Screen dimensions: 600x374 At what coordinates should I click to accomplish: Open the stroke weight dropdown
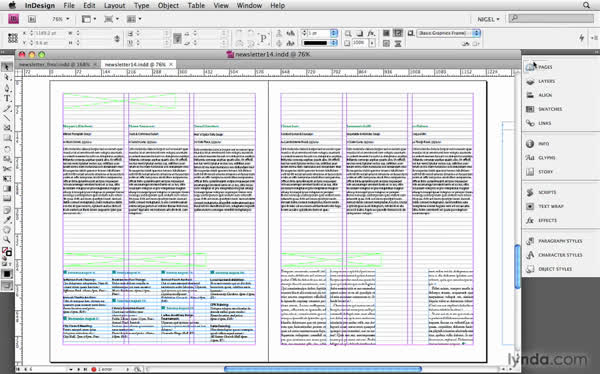coord(334,33)
